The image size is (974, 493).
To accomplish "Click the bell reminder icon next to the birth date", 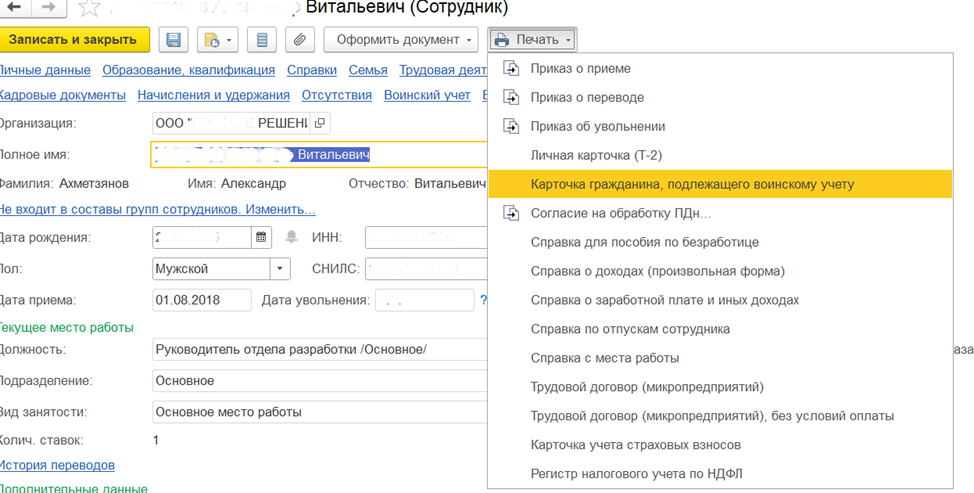I will [x=291, y=237].
